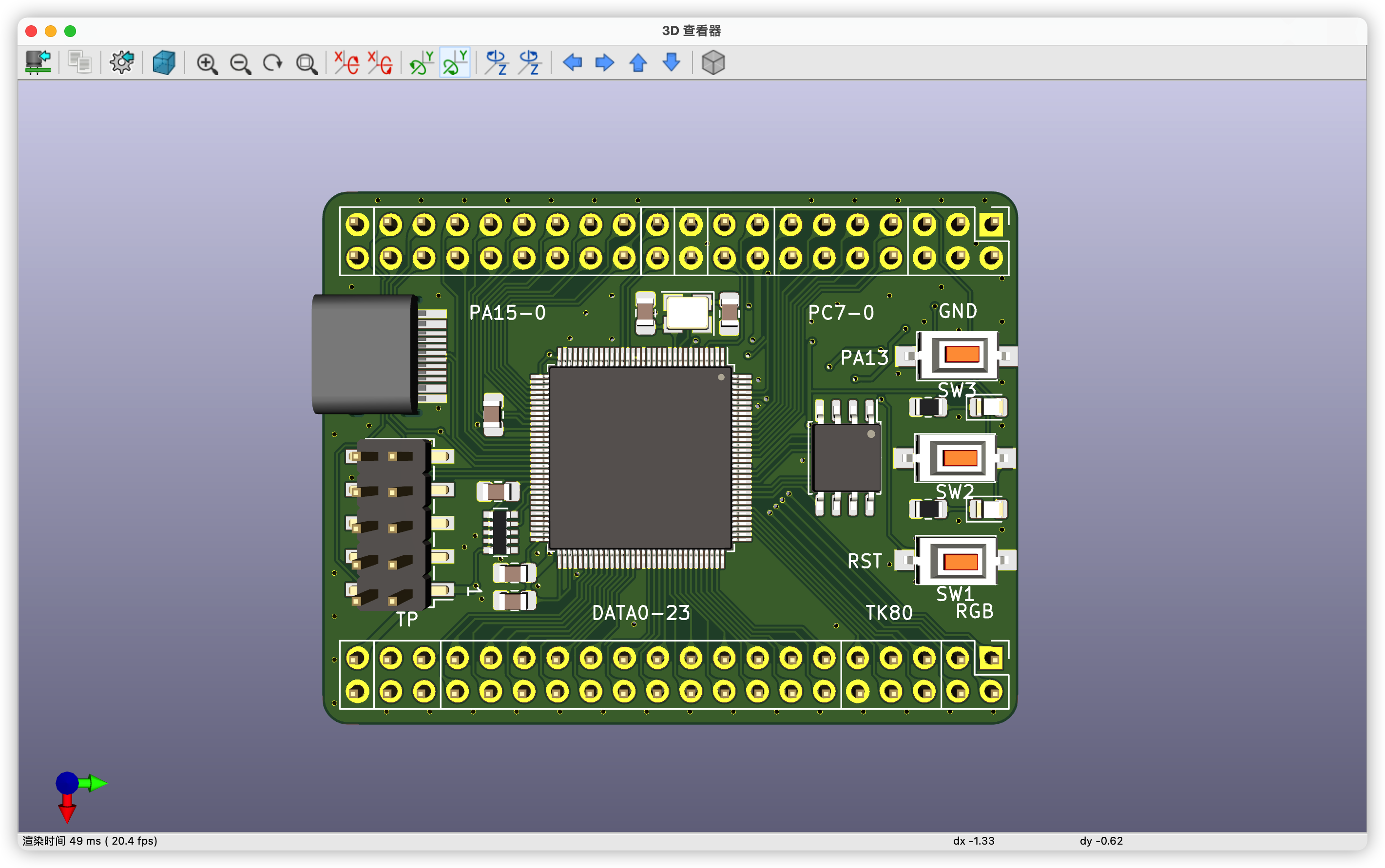Click the black debug pin header above TP
Screen dimensions: 1385x868
tap(393, 524)
